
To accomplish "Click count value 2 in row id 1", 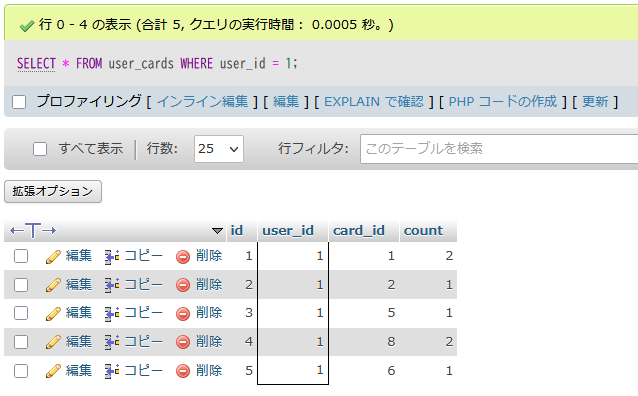I will 449,256.
